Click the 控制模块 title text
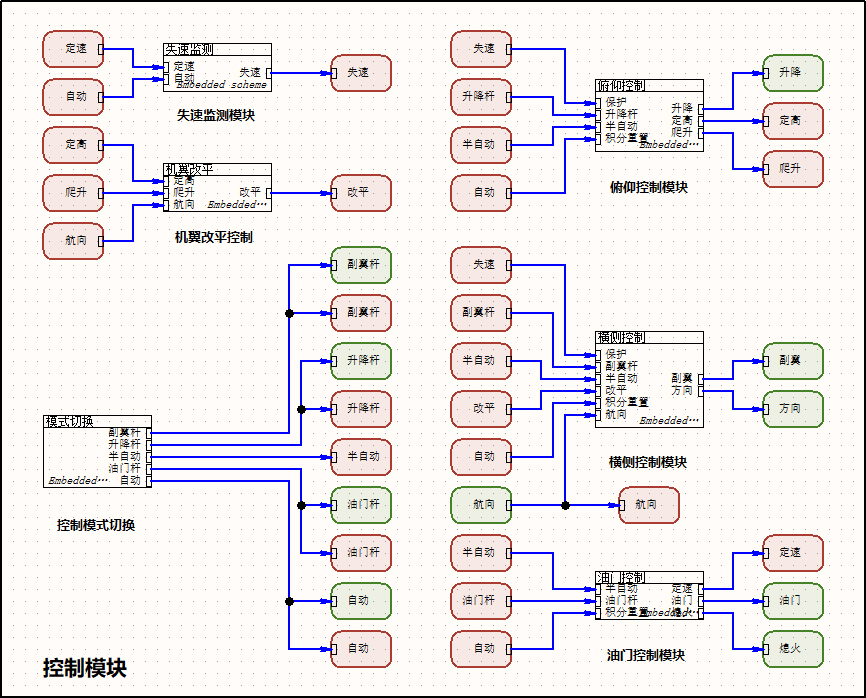 point(85,669)
